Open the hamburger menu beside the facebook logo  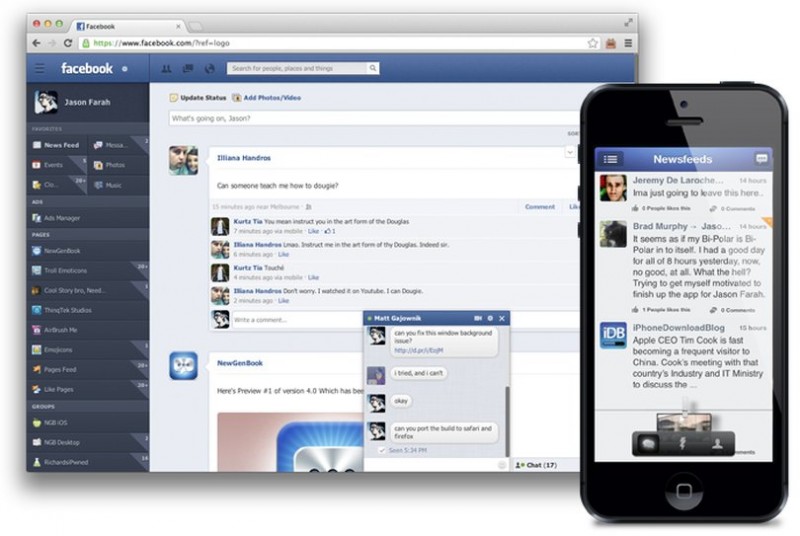[39, 68]
